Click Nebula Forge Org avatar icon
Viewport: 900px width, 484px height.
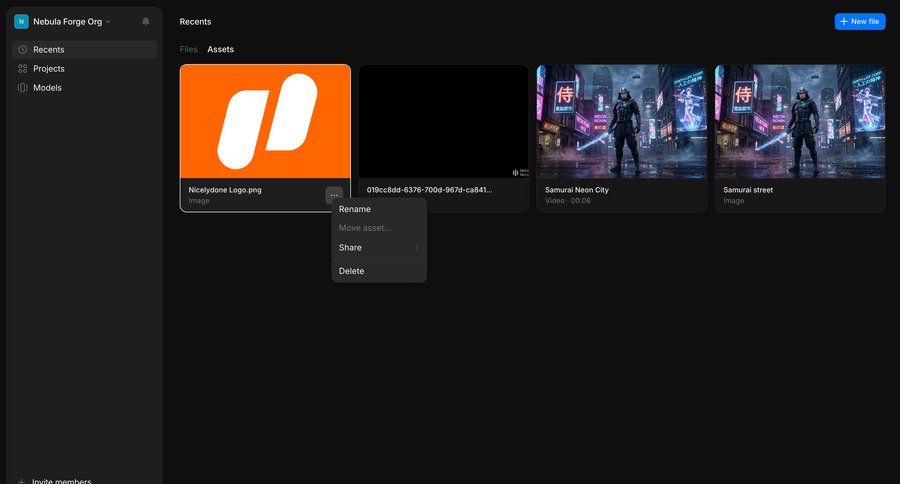[21, 21]
